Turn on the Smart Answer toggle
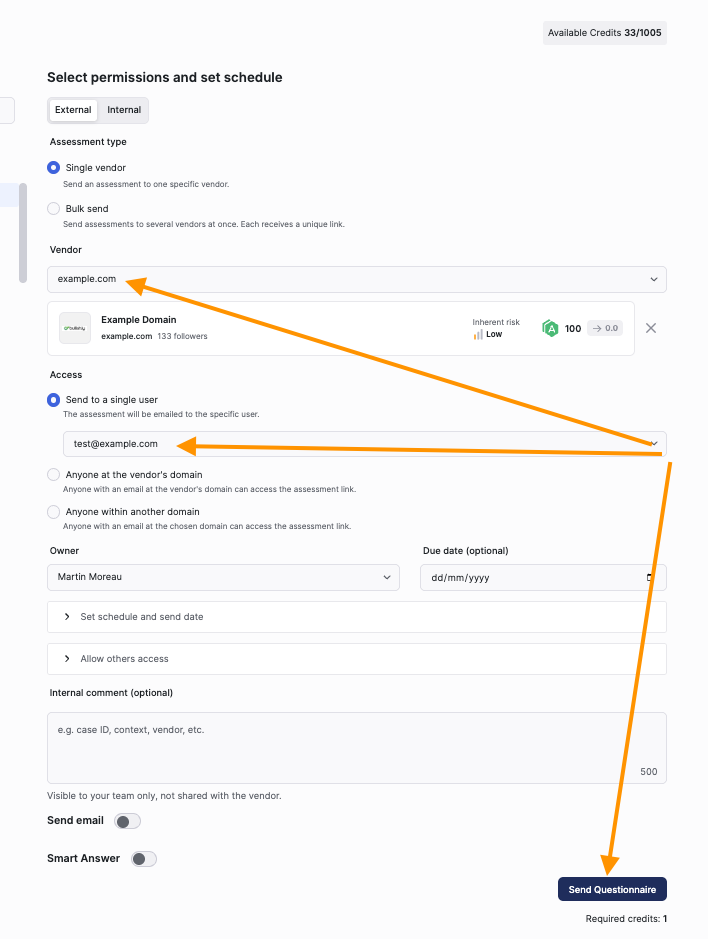This screenshot has height=939, width=708. 144,859
